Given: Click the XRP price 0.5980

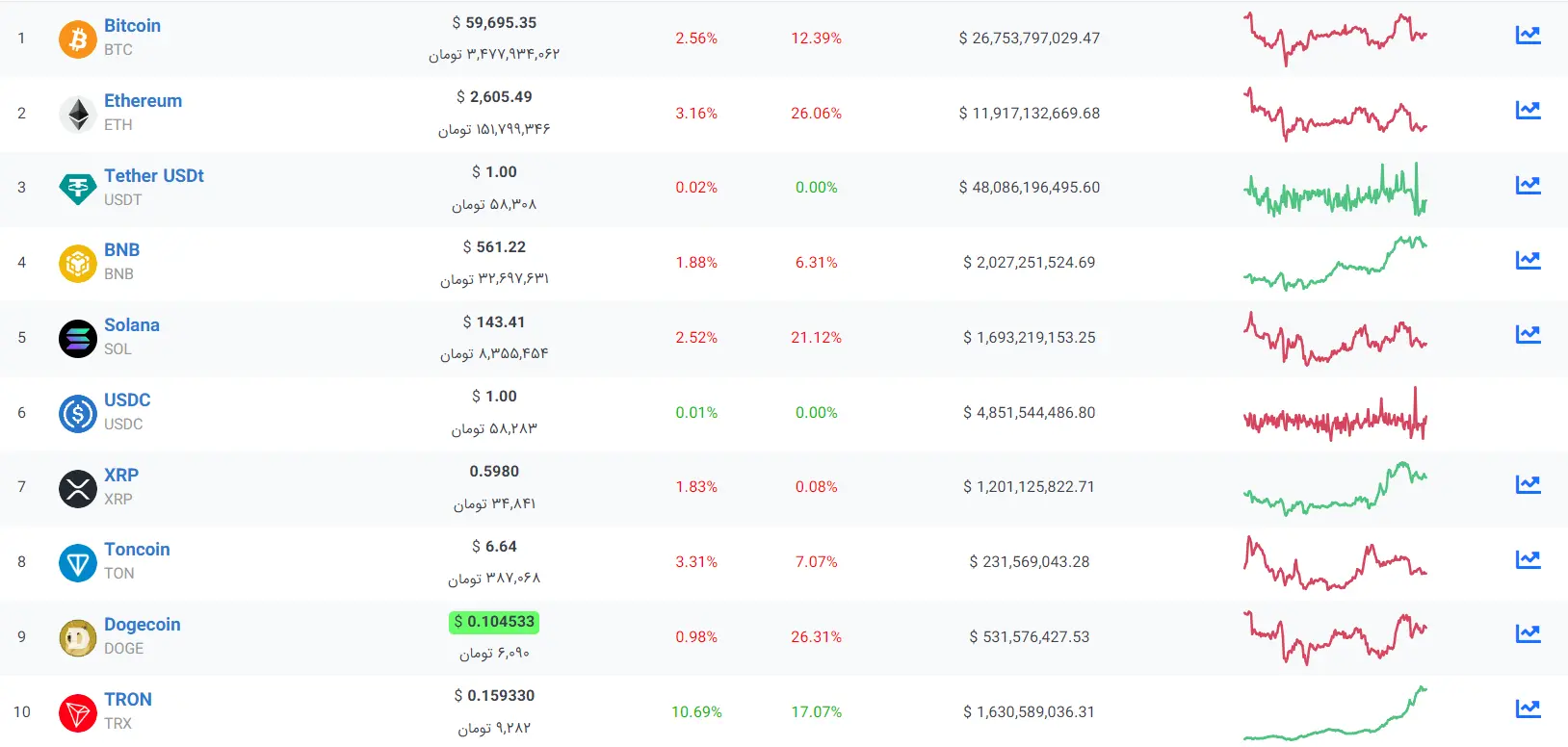Looking at the screenshot, I should pos(494,472).
